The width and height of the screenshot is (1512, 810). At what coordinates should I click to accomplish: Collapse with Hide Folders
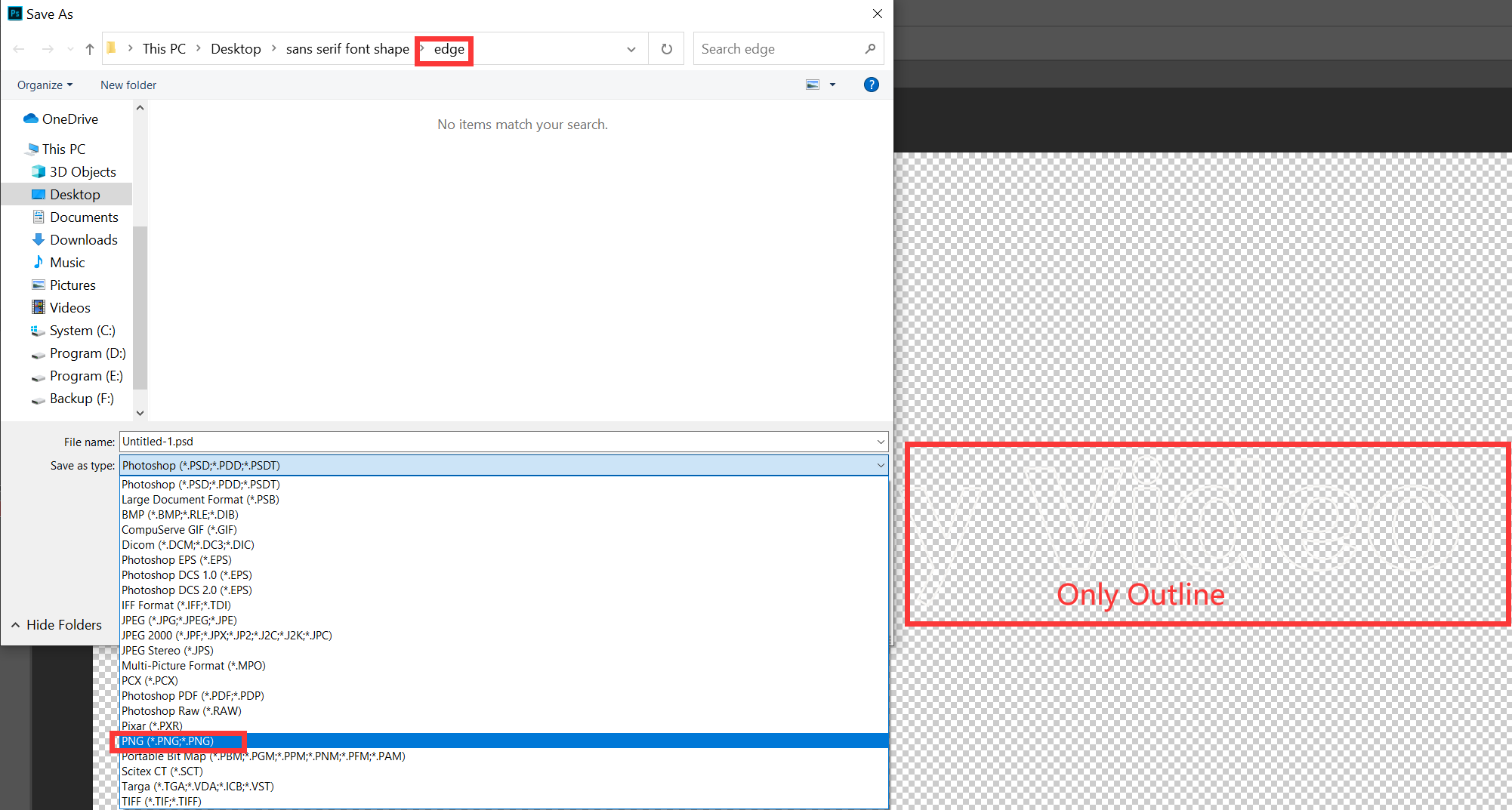point(56,625)
